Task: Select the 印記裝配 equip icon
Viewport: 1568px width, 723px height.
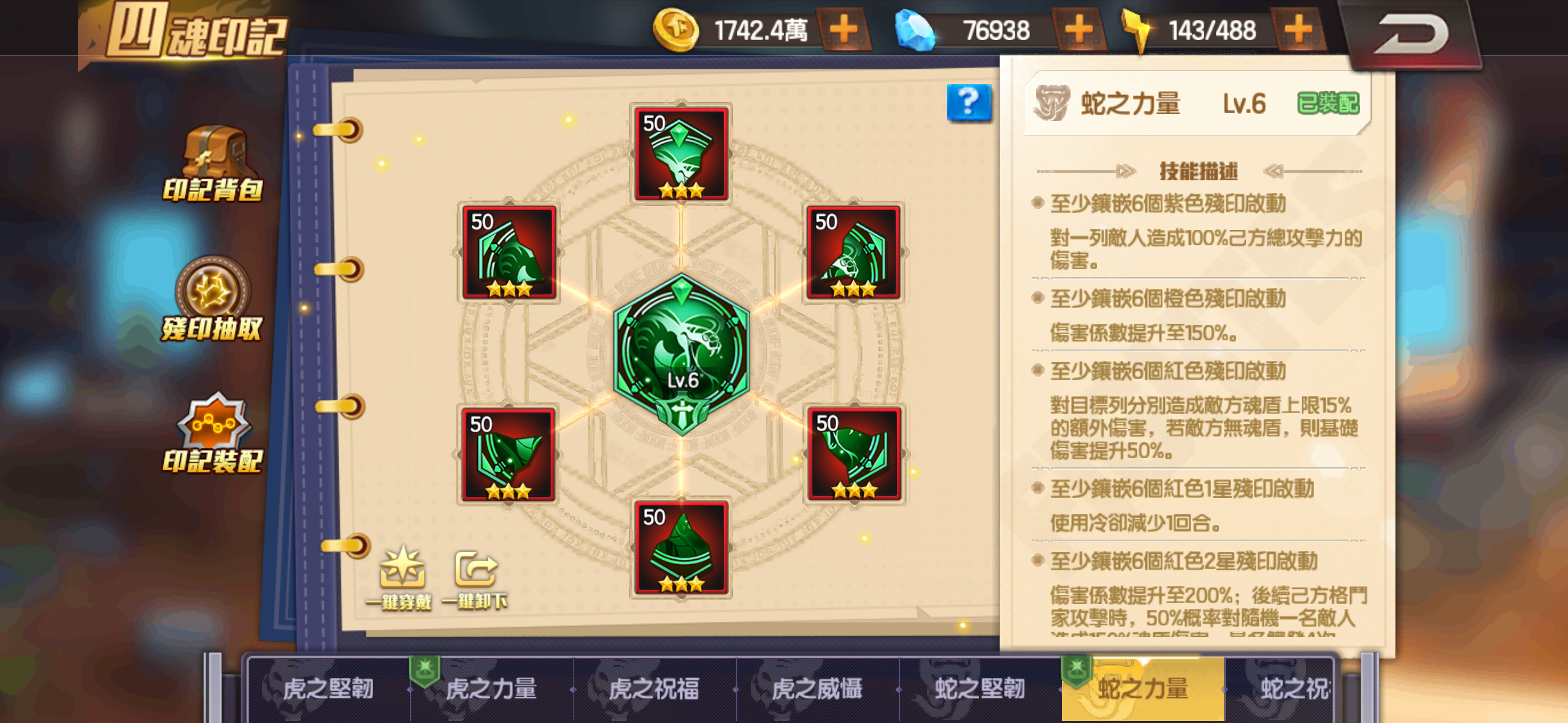Action: click(212, 433)
